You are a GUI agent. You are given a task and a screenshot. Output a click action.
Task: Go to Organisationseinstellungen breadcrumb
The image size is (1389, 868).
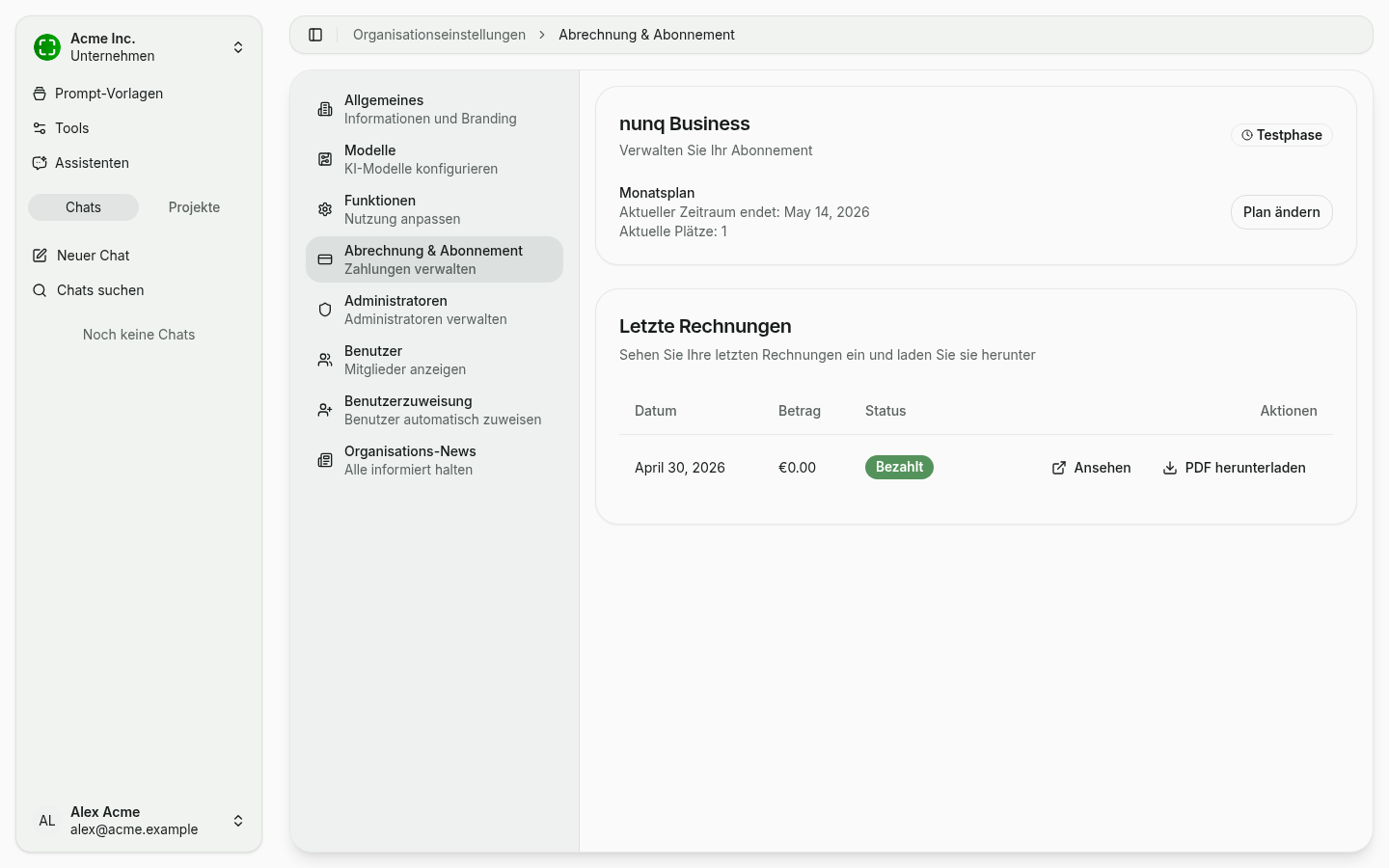(x=439, y=35)
